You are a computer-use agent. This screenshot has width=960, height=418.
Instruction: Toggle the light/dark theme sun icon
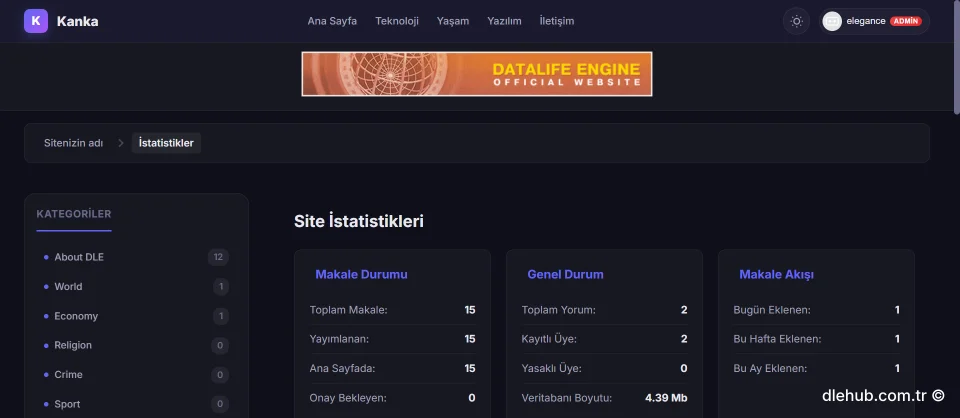[796, 21]
